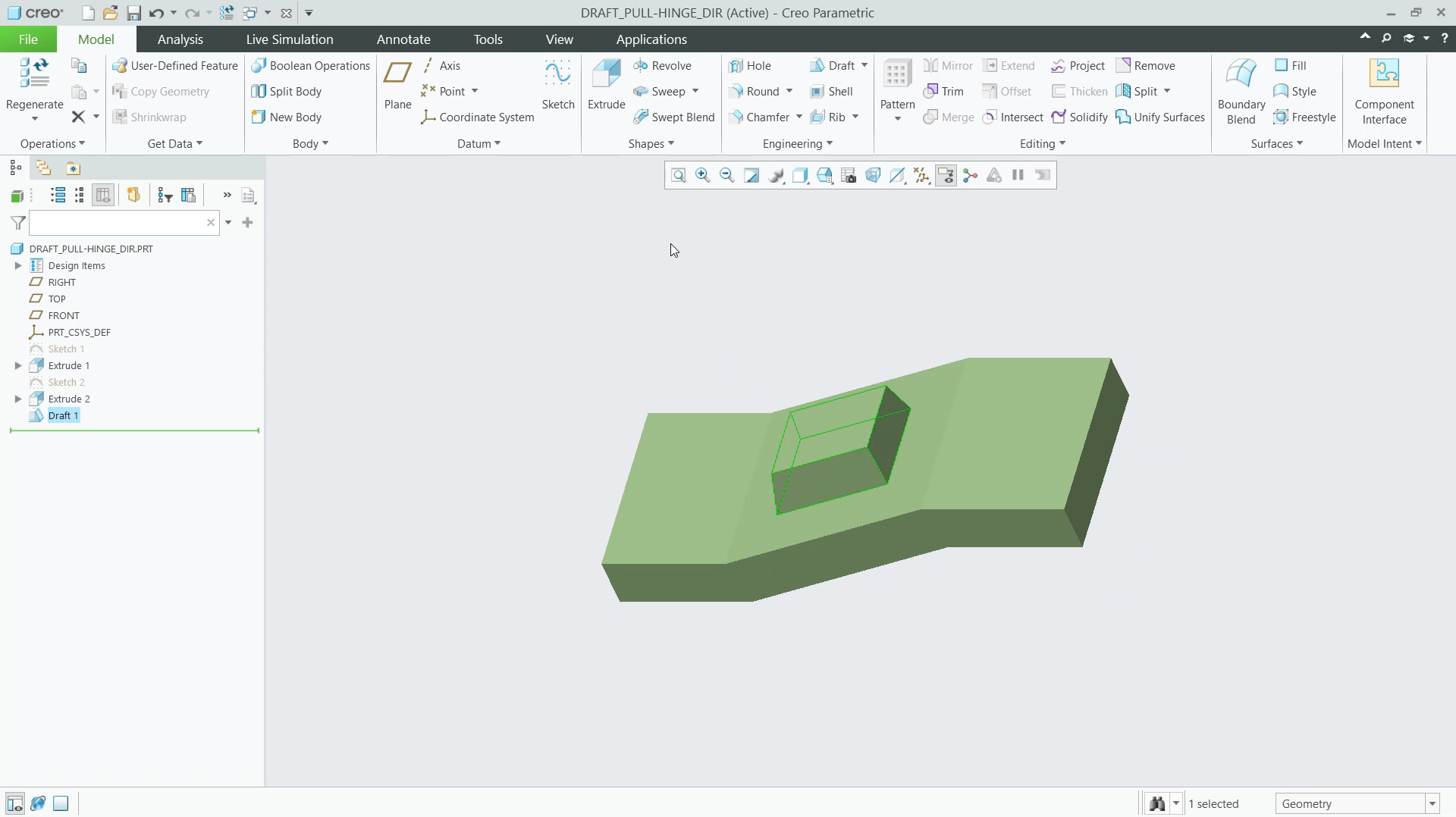The image size is (1456, 817).
Task: Create a datum Plane
Action: tap(397, 85)
